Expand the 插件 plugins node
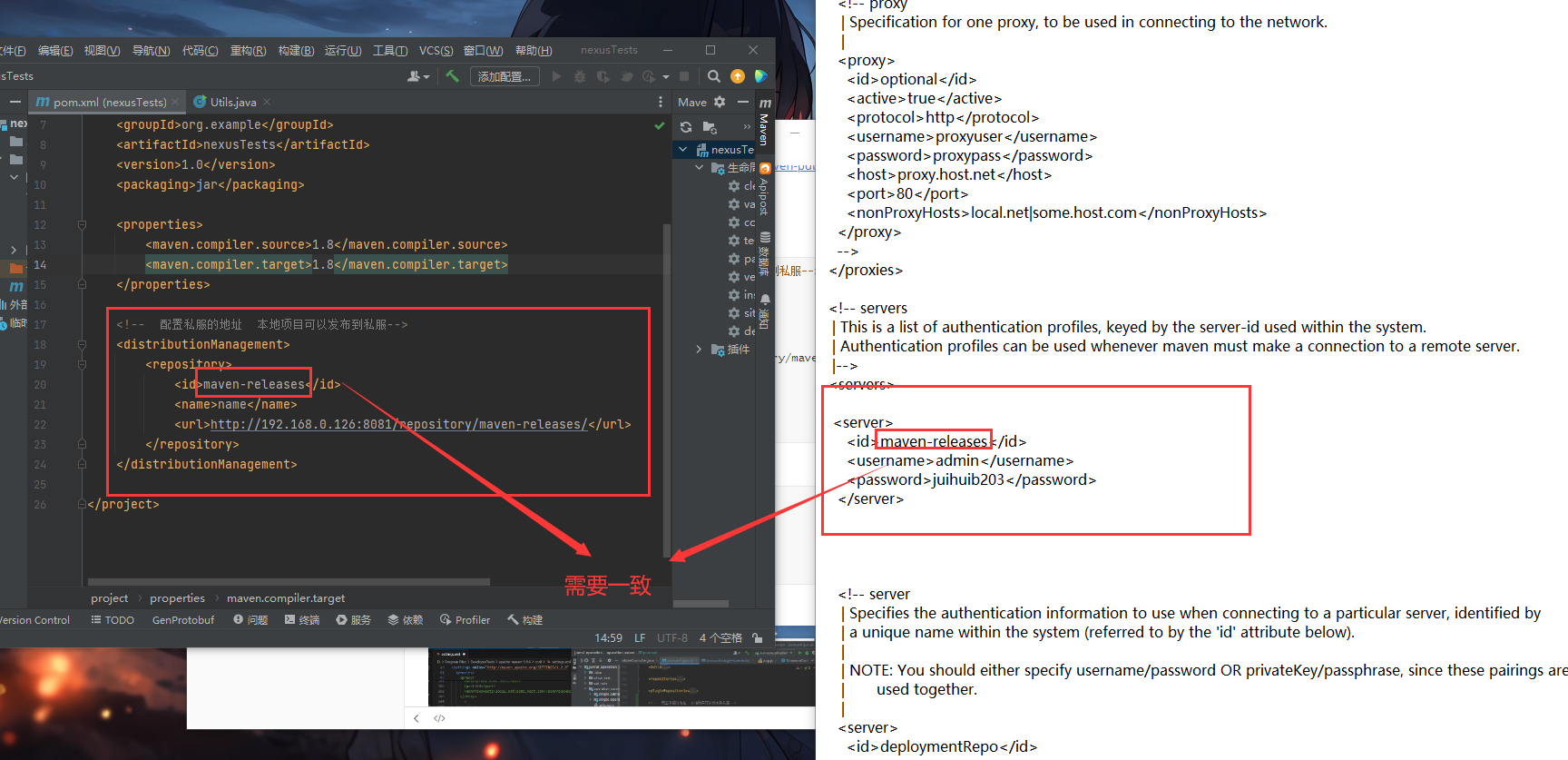 (x=699, y=349)
